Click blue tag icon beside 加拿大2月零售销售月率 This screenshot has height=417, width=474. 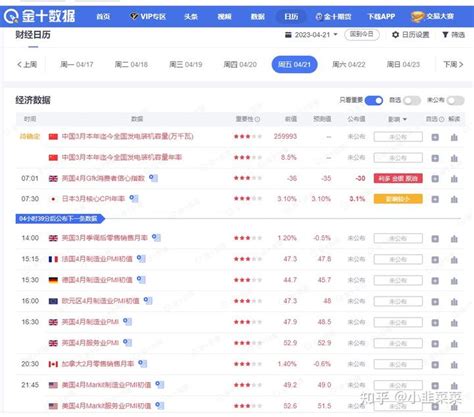[x=143, y=364]
